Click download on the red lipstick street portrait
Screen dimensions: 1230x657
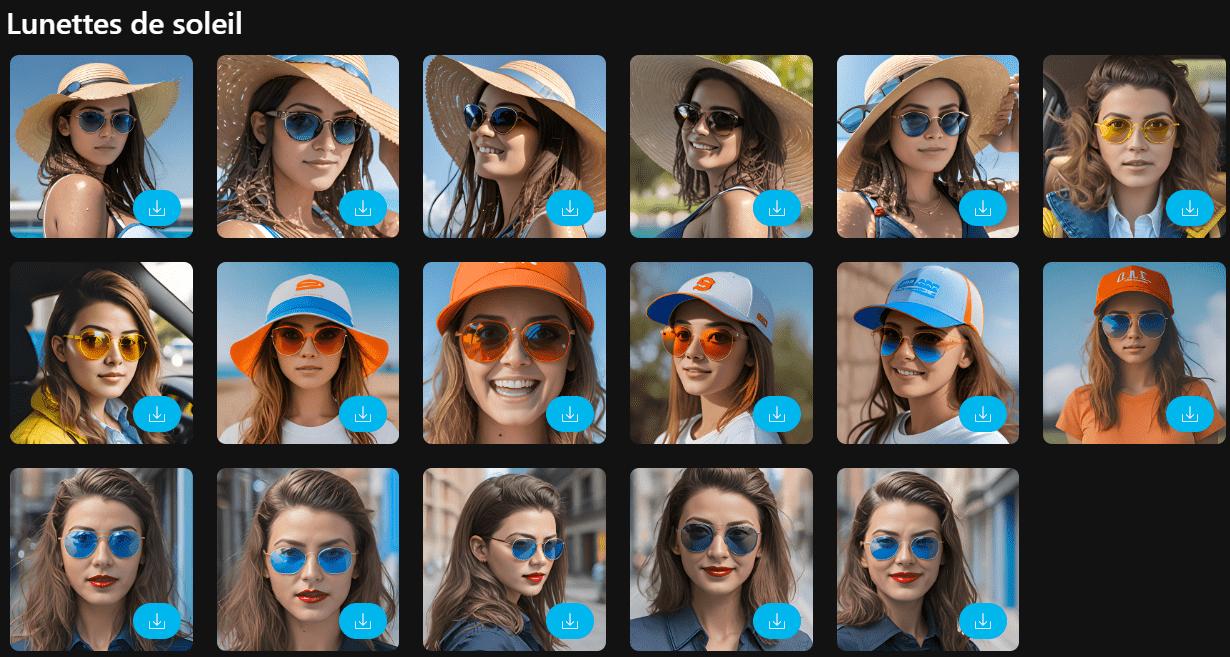364,620
